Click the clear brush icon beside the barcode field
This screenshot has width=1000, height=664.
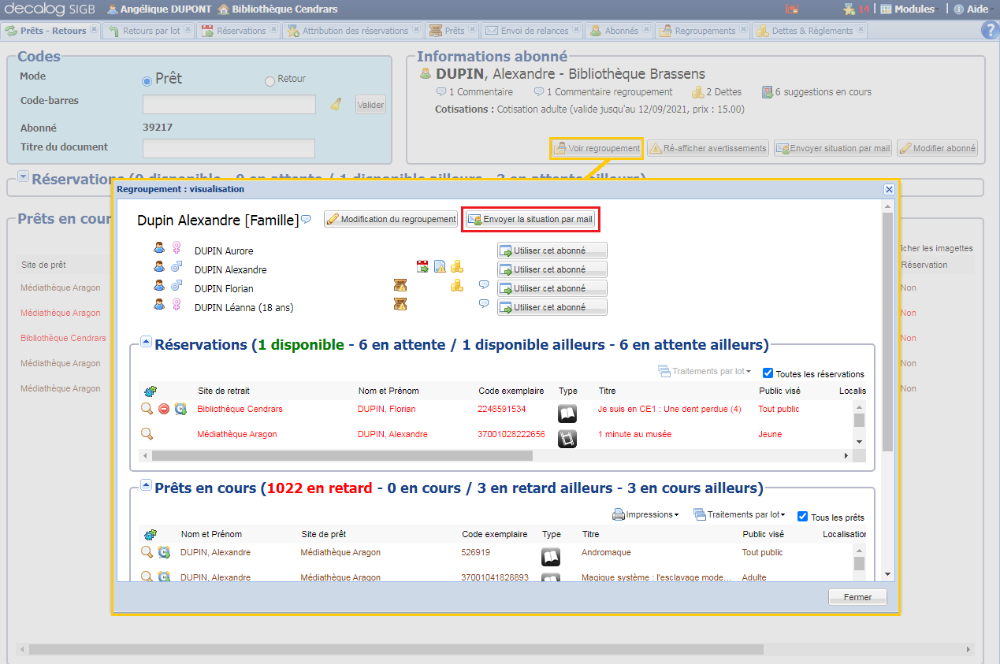click(x=336, y=103)
